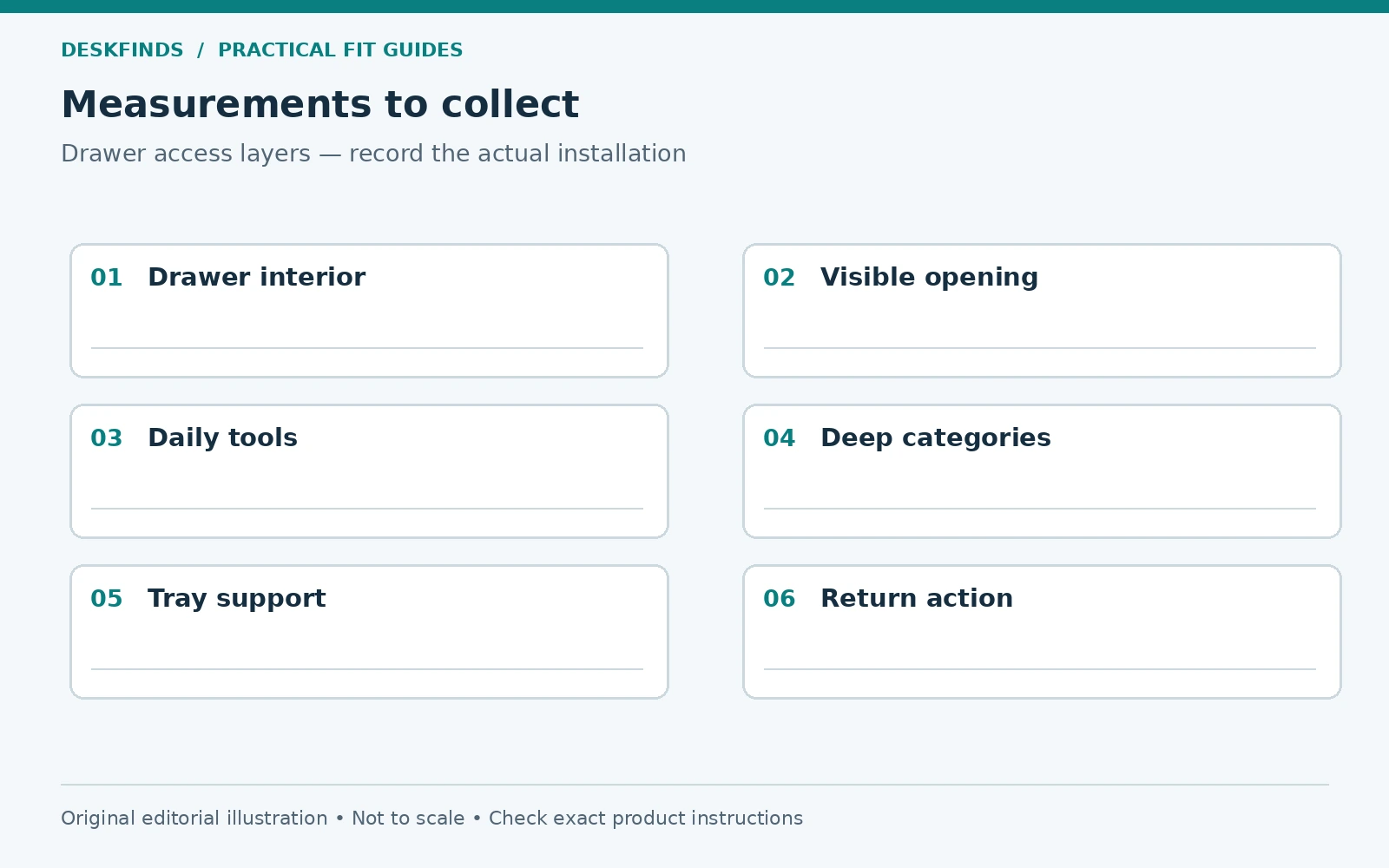Click the number 02 label
The height and width of the screenshot is (868, 1389).
pos(780,278)
